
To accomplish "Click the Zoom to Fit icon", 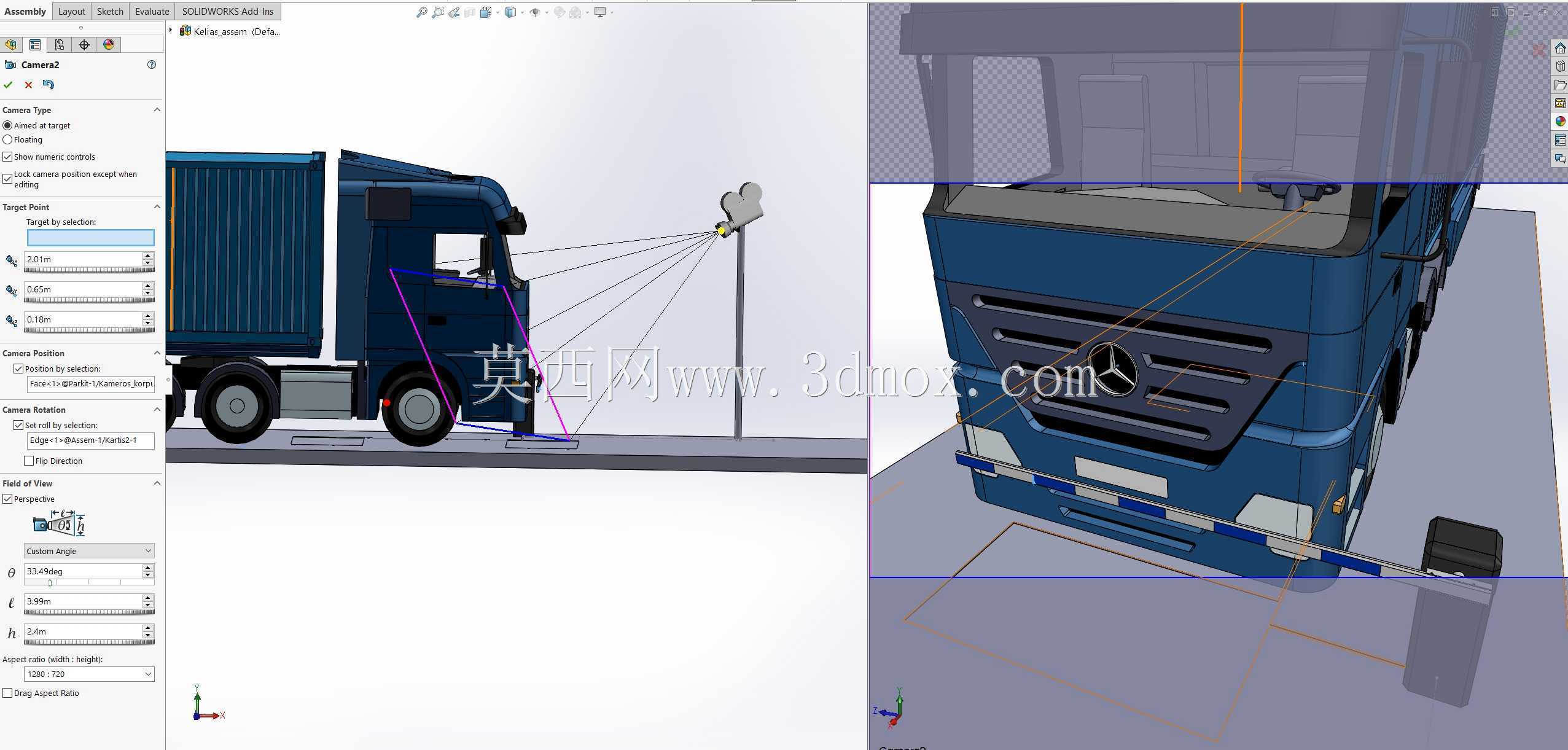I will (421, 12).
